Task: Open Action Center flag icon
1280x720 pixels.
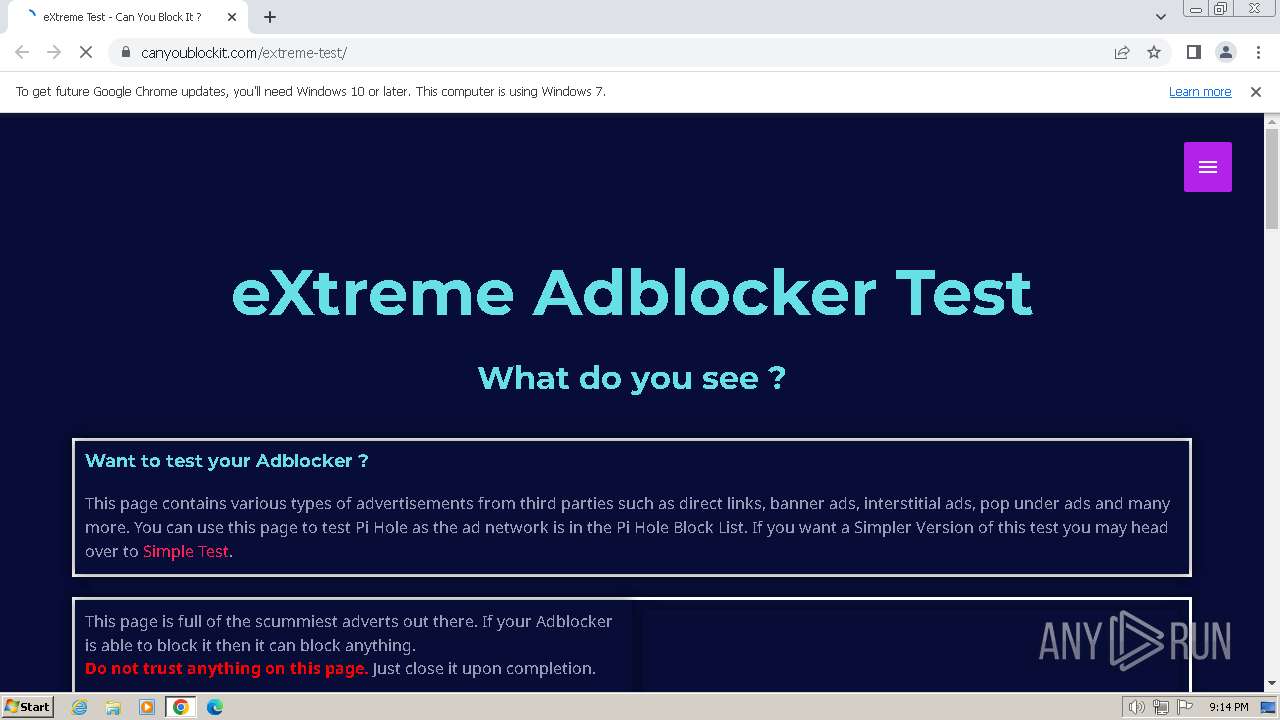Action: coord(1185,707)
